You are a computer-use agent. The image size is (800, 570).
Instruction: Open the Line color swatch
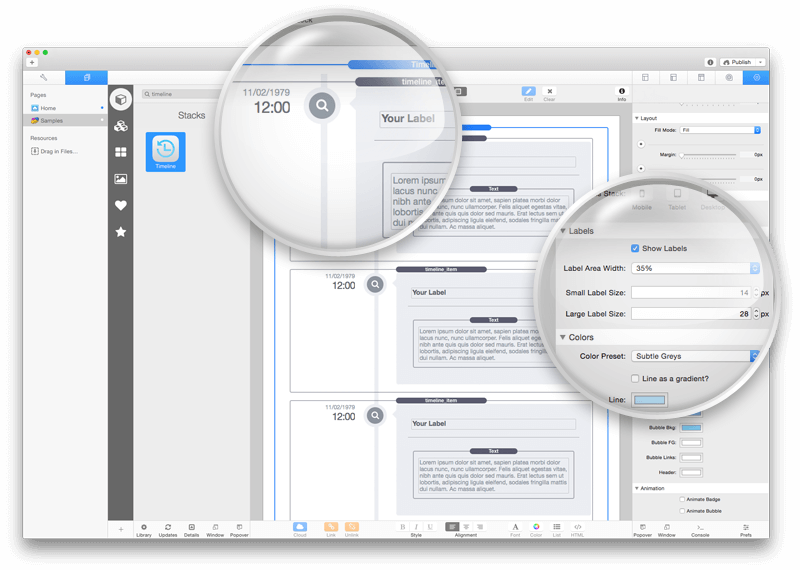click(x=649, y=400)
